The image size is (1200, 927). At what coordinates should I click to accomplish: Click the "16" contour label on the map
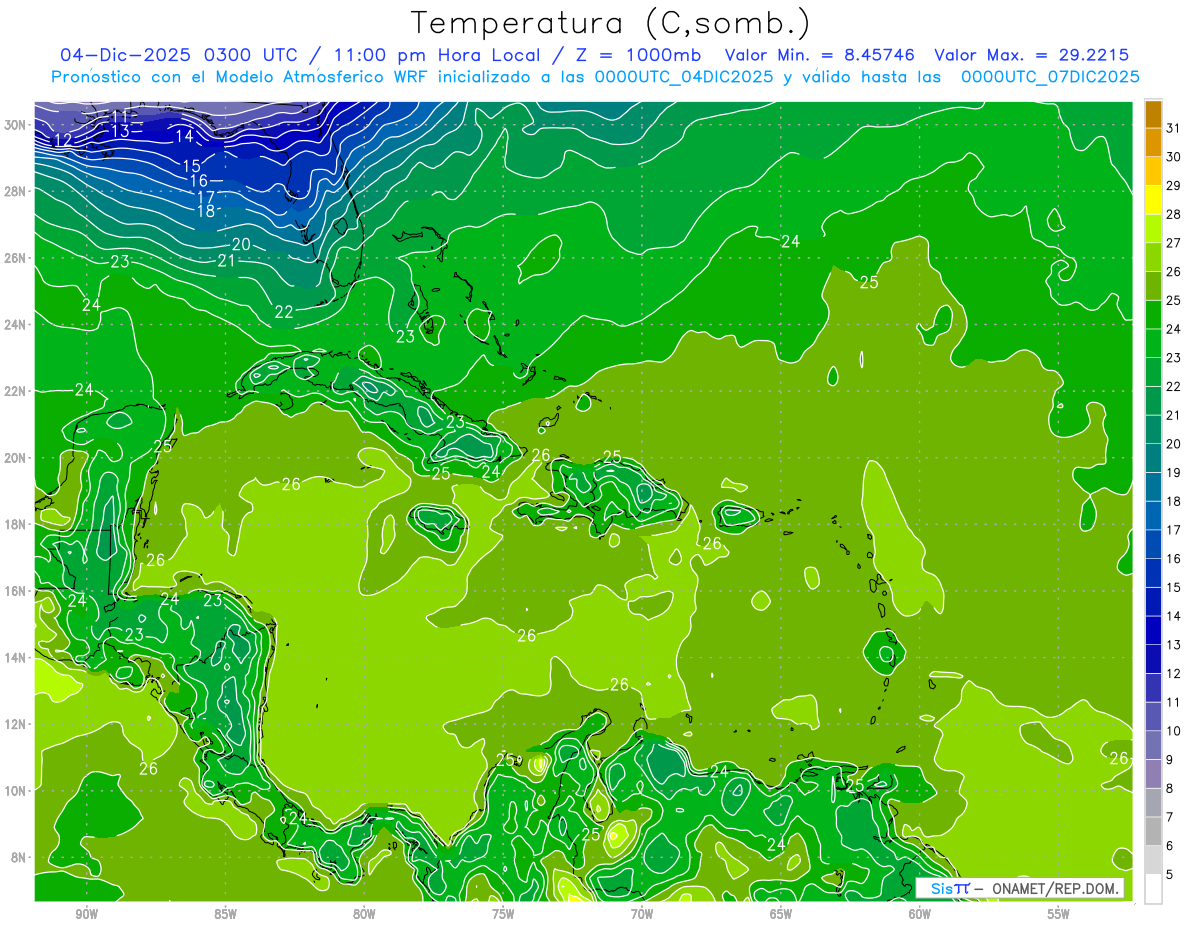(x=199, y=181)
